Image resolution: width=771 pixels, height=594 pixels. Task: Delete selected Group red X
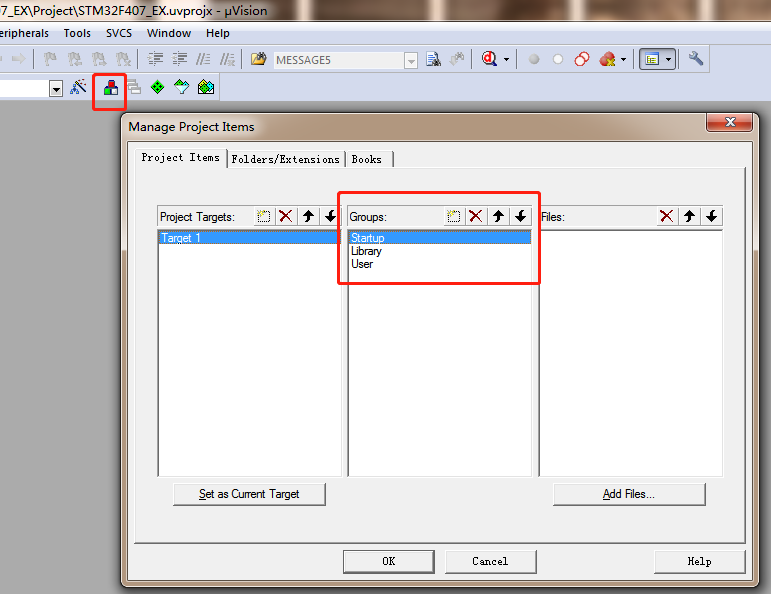coord(475,216)
